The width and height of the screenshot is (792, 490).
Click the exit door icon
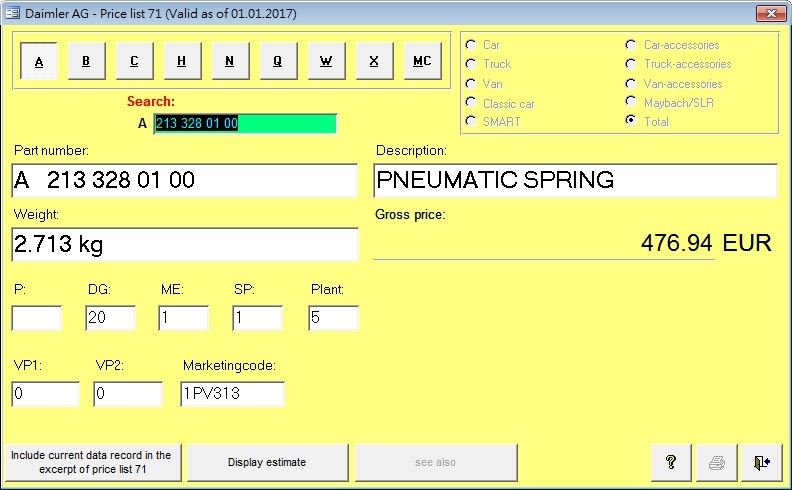[x=761, y=462]
